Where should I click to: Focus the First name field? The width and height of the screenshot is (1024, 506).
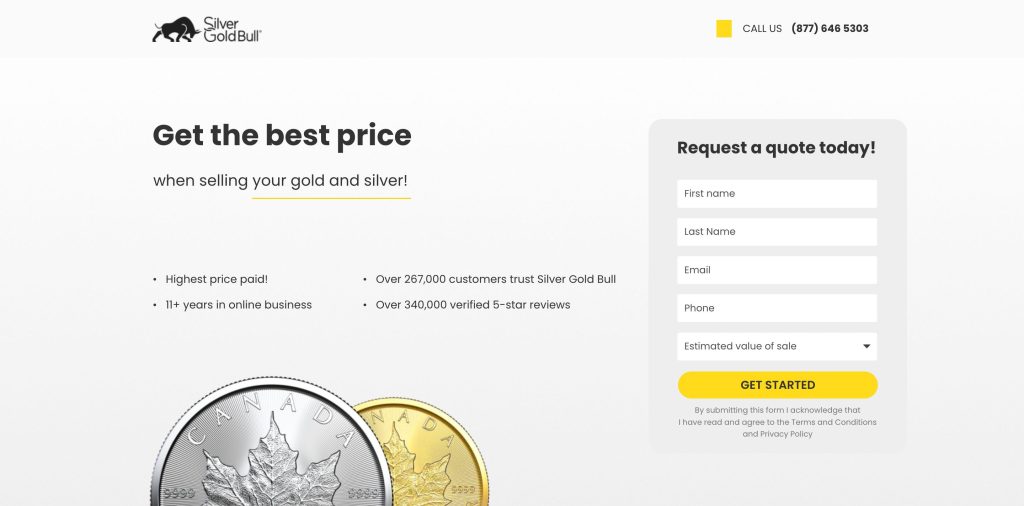[x=777, y=194]
